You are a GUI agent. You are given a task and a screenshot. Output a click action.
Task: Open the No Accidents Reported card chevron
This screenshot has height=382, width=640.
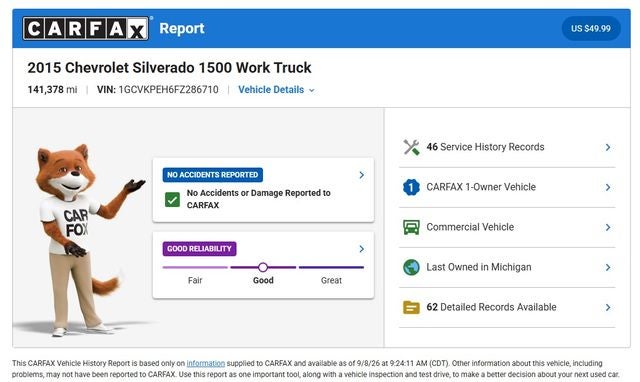coord(361,175)
